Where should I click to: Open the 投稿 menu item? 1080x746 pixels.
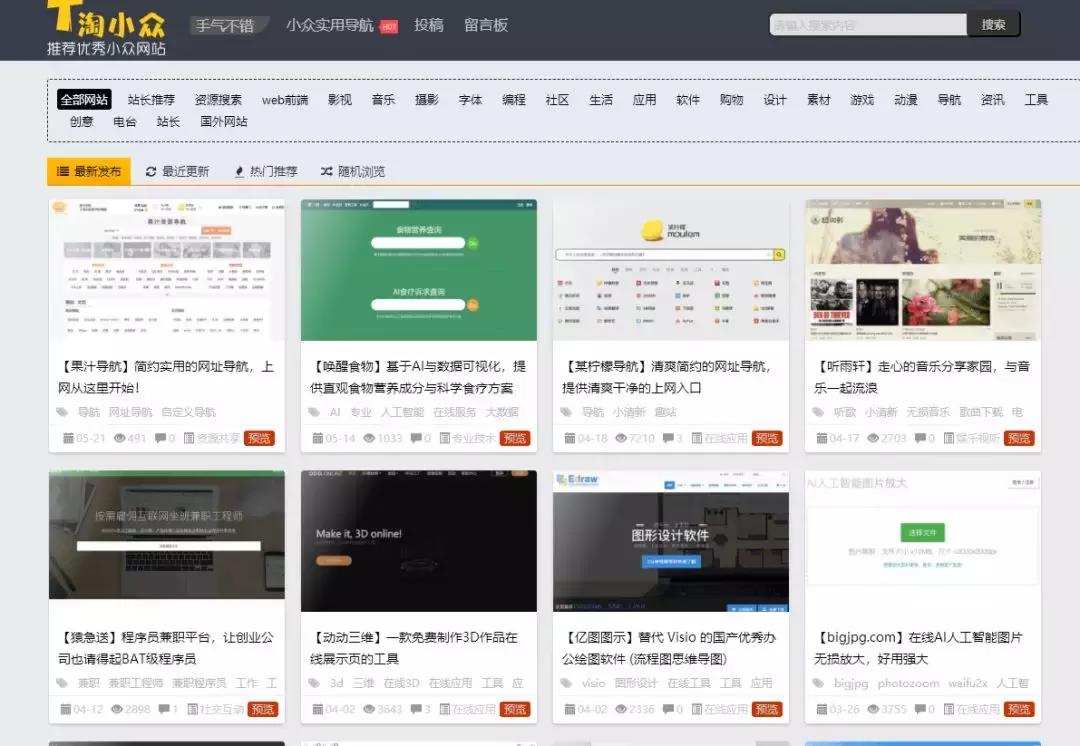click(430, 25)
